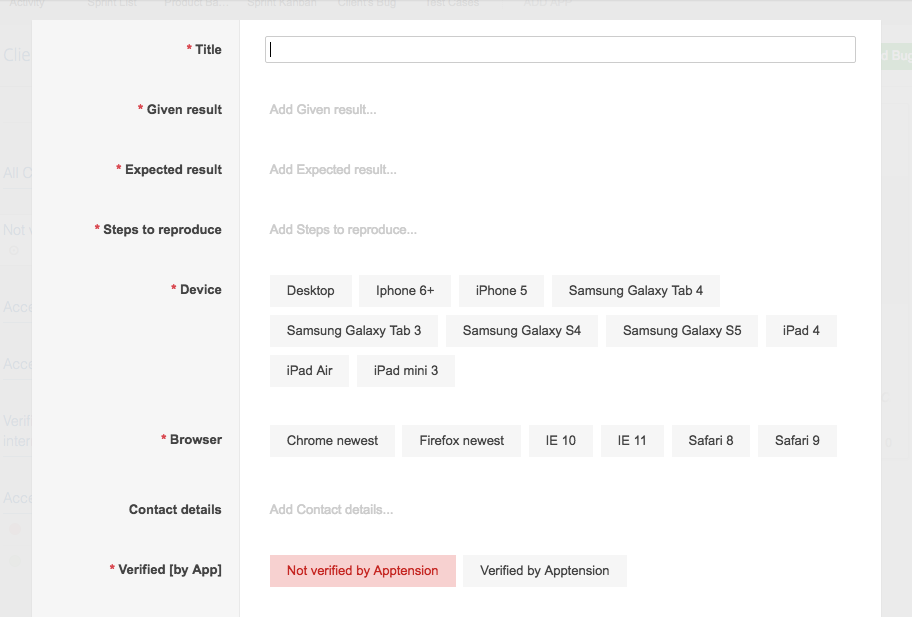Enable the iPad Air device option
This screenshot has height=617, width=912.
(x=309, y=370)
